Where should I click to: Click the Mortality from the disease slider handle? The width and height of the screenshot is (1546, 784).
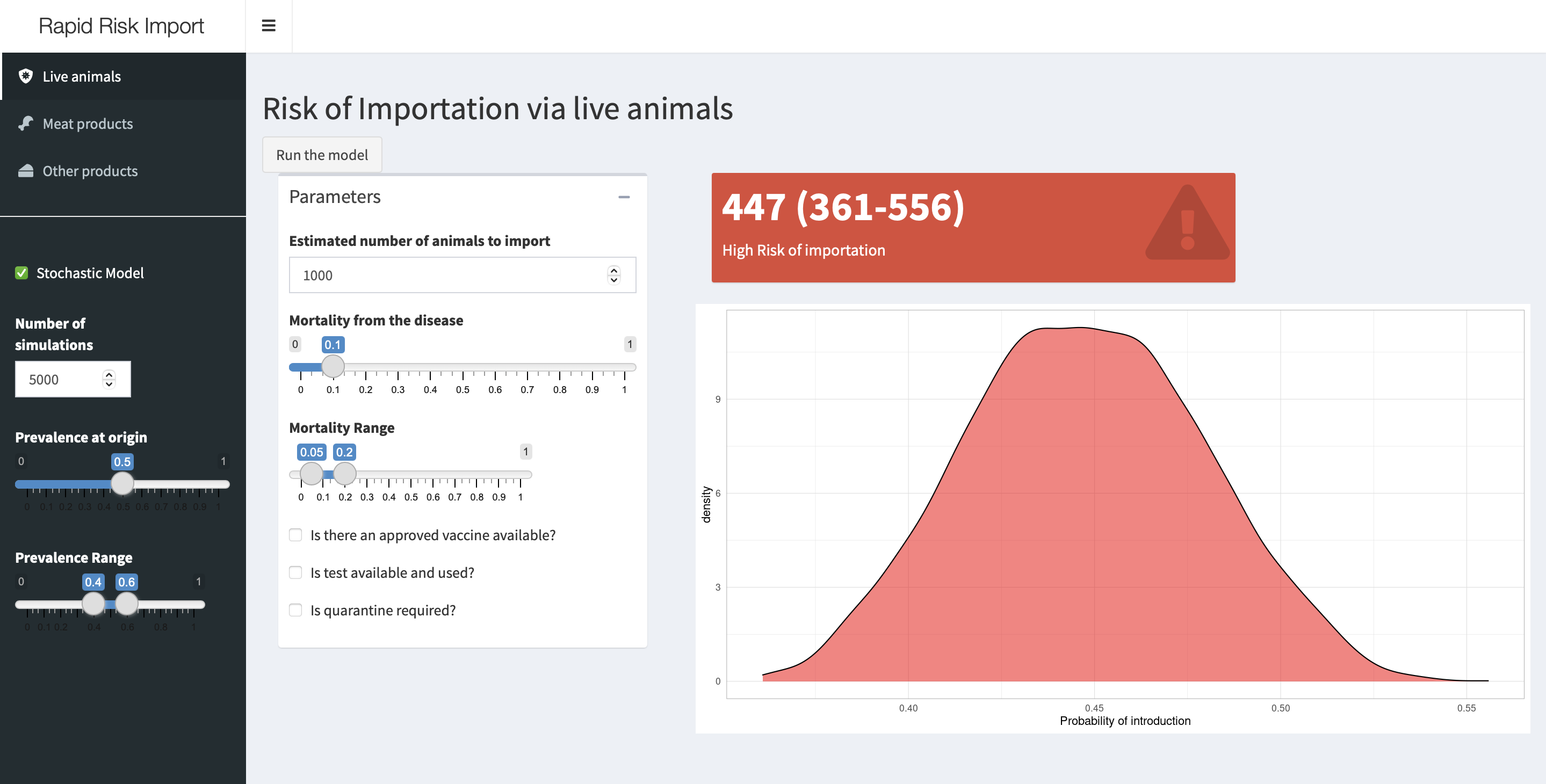tap(333, 366)
